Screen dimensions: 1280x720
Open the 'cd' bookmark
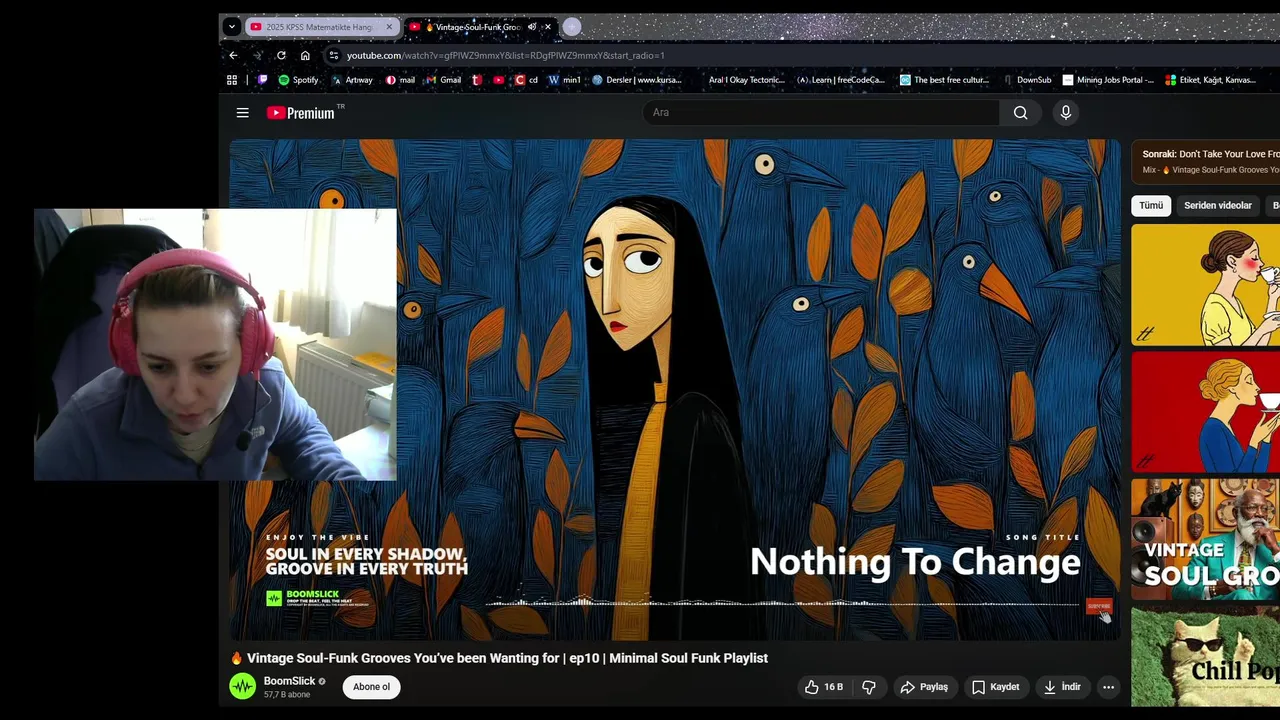point(526,80)
